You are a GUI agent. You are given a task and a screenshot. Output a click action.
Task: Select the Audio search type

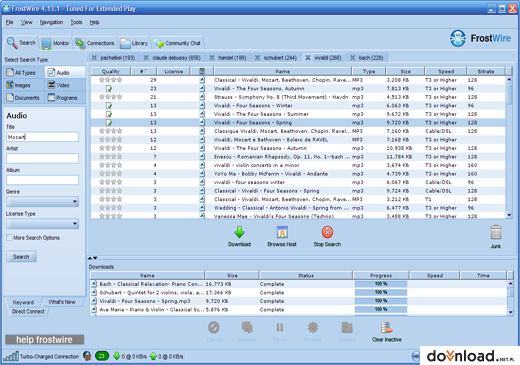point(65,72)
